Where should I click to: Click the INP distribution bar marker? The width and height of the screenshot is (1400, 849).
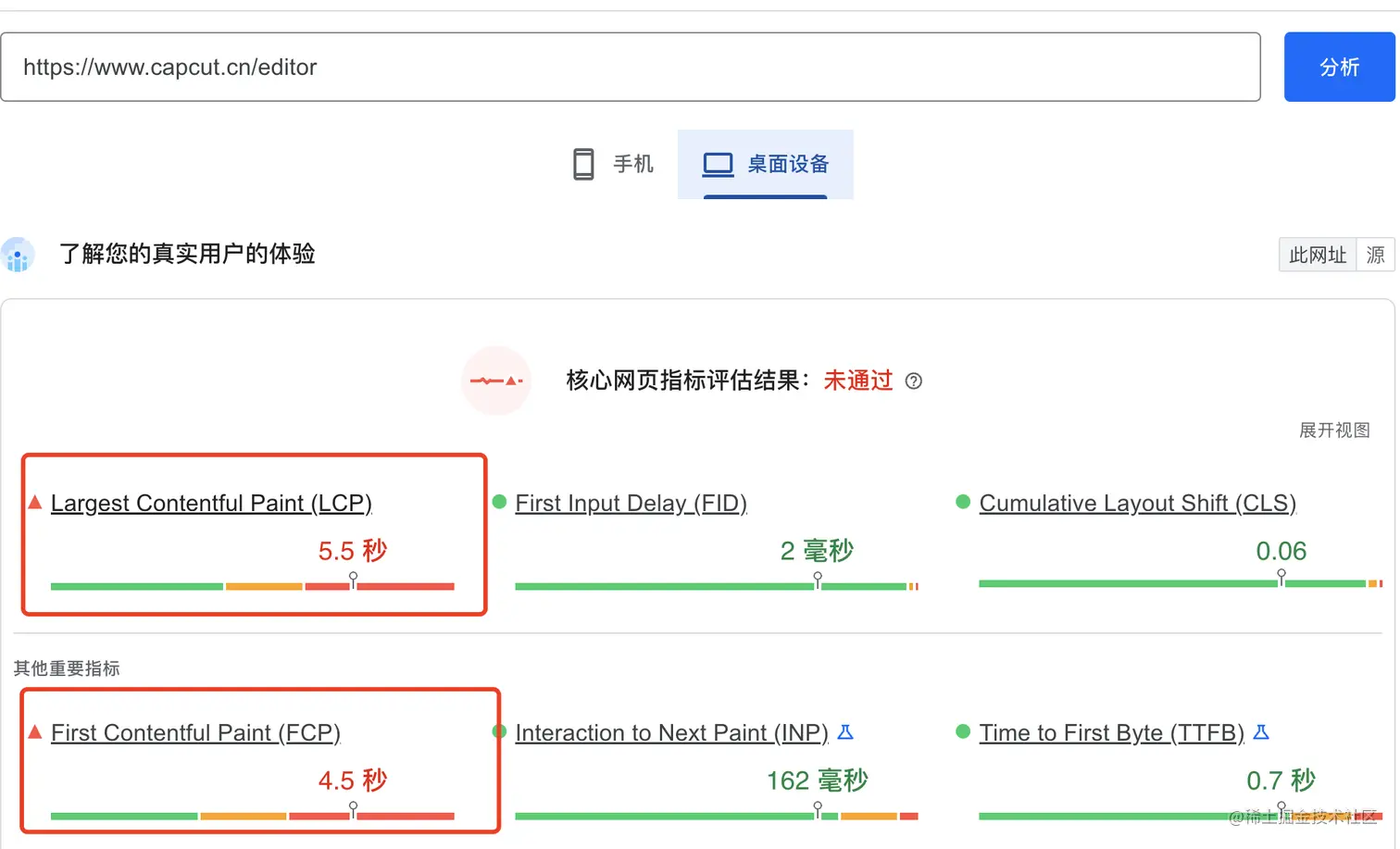click(818, 810)
